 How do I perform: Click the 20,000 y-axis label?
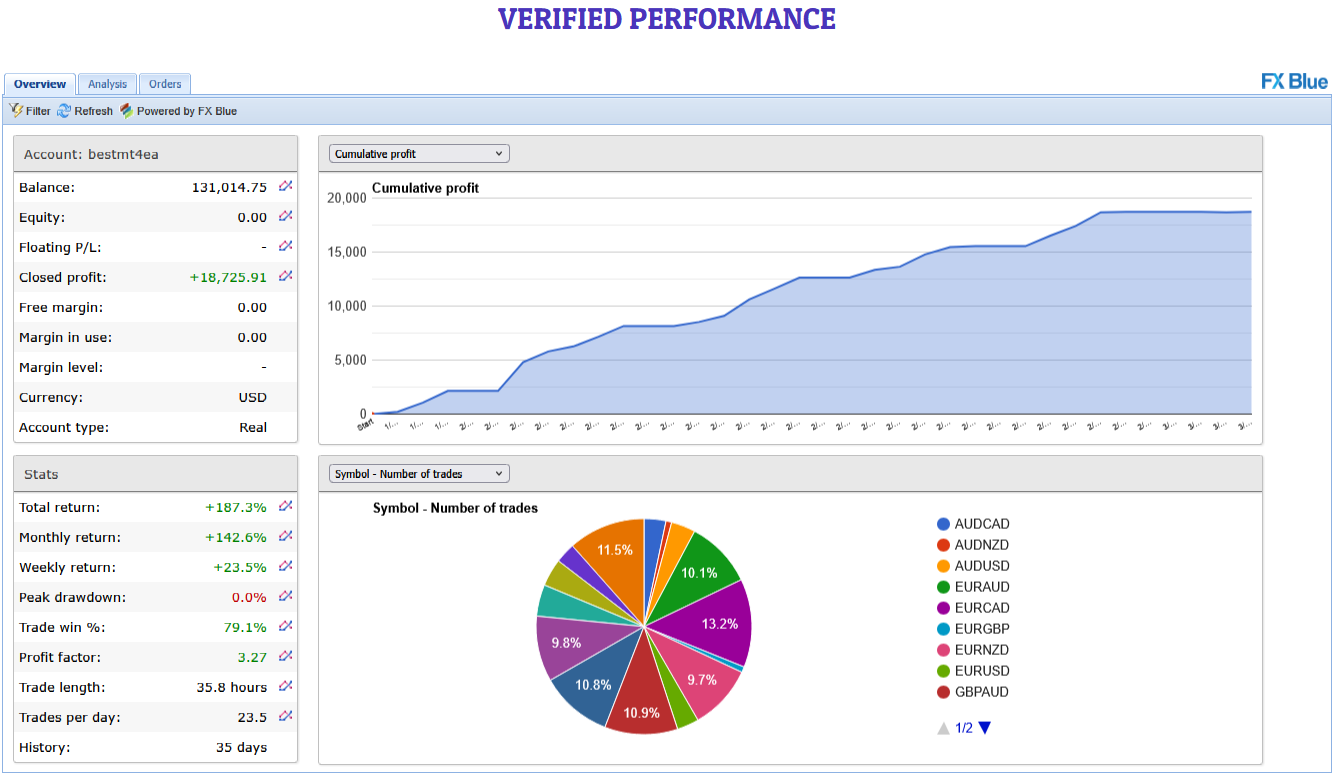[347, 198]
